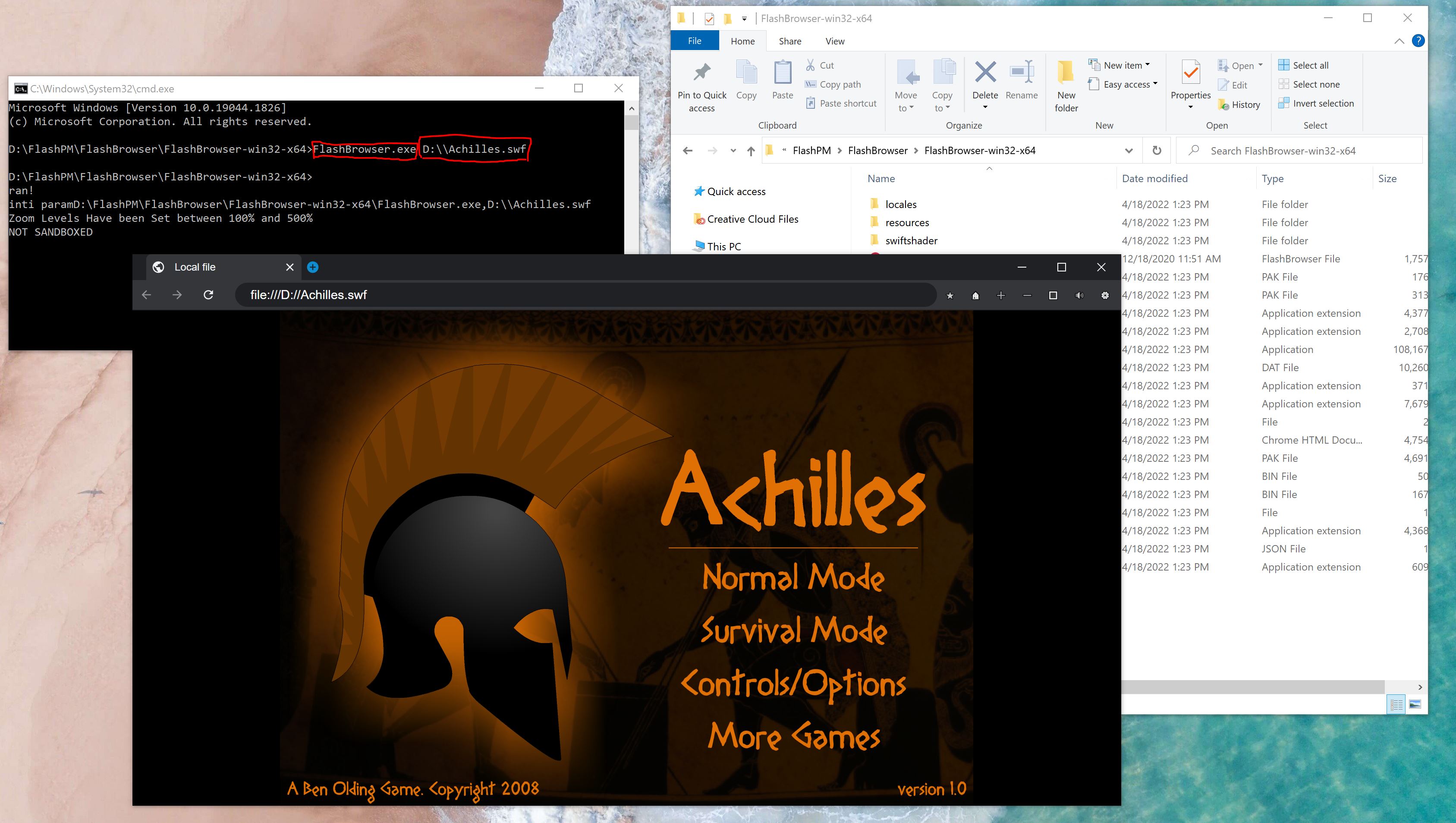Click the fullscreen square icon in FlashBrowser toolbar
Viewport: 1456px width, 823px height.
click(x=1053, y=295)
